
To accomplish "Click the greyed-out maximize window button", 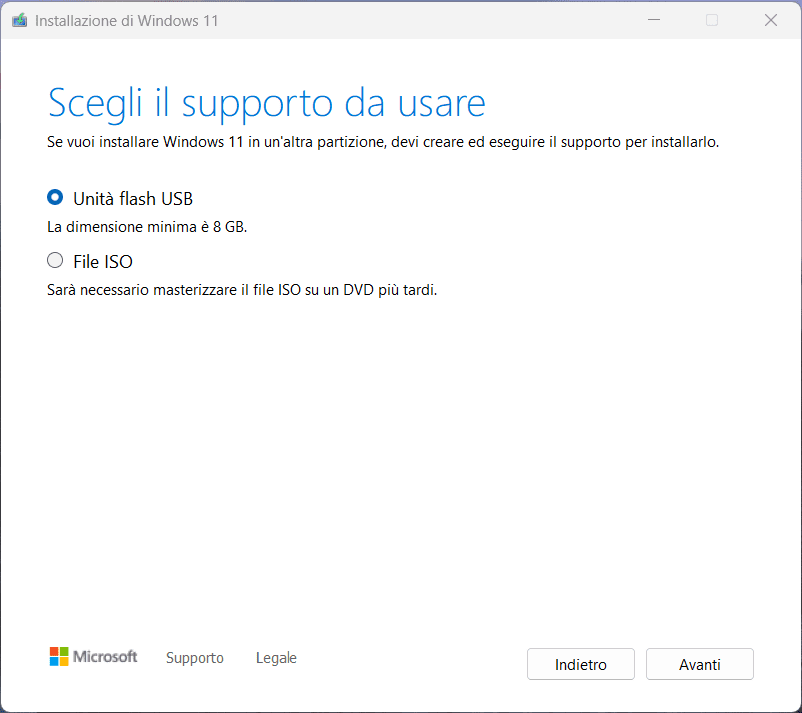I will tap(712, 20).
